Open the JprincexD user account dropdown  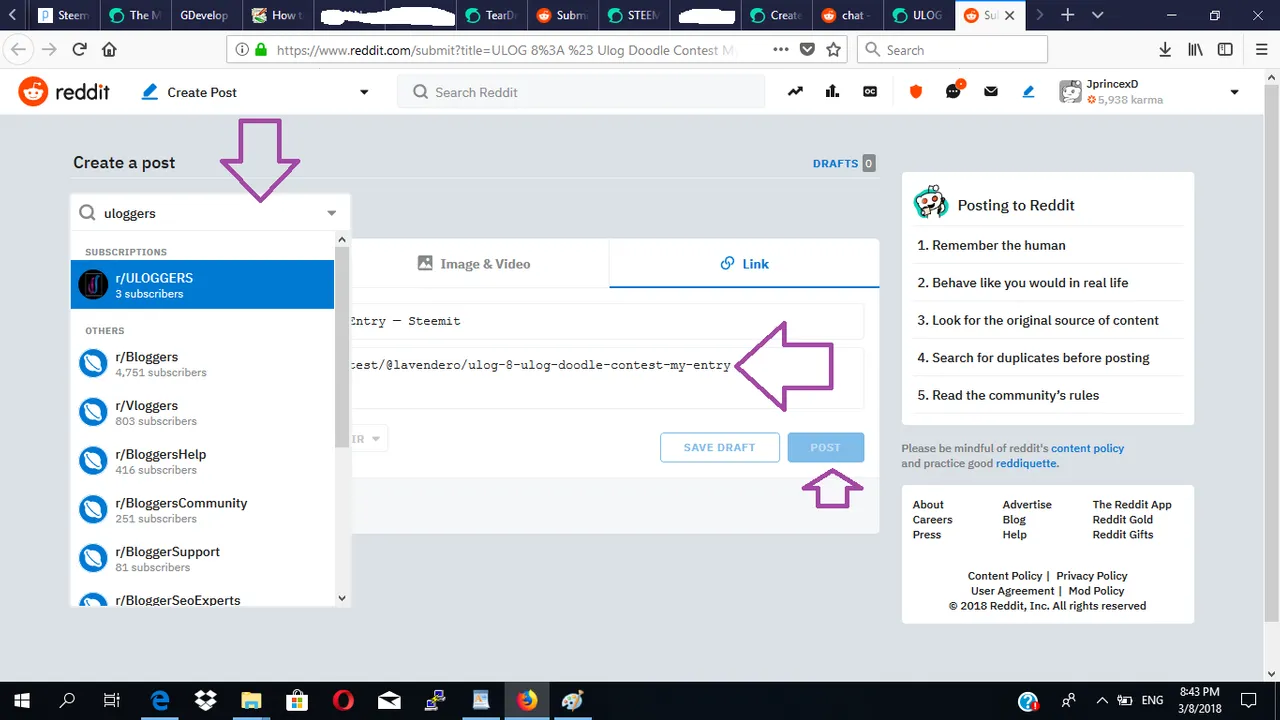click(x=1234, y=92)
